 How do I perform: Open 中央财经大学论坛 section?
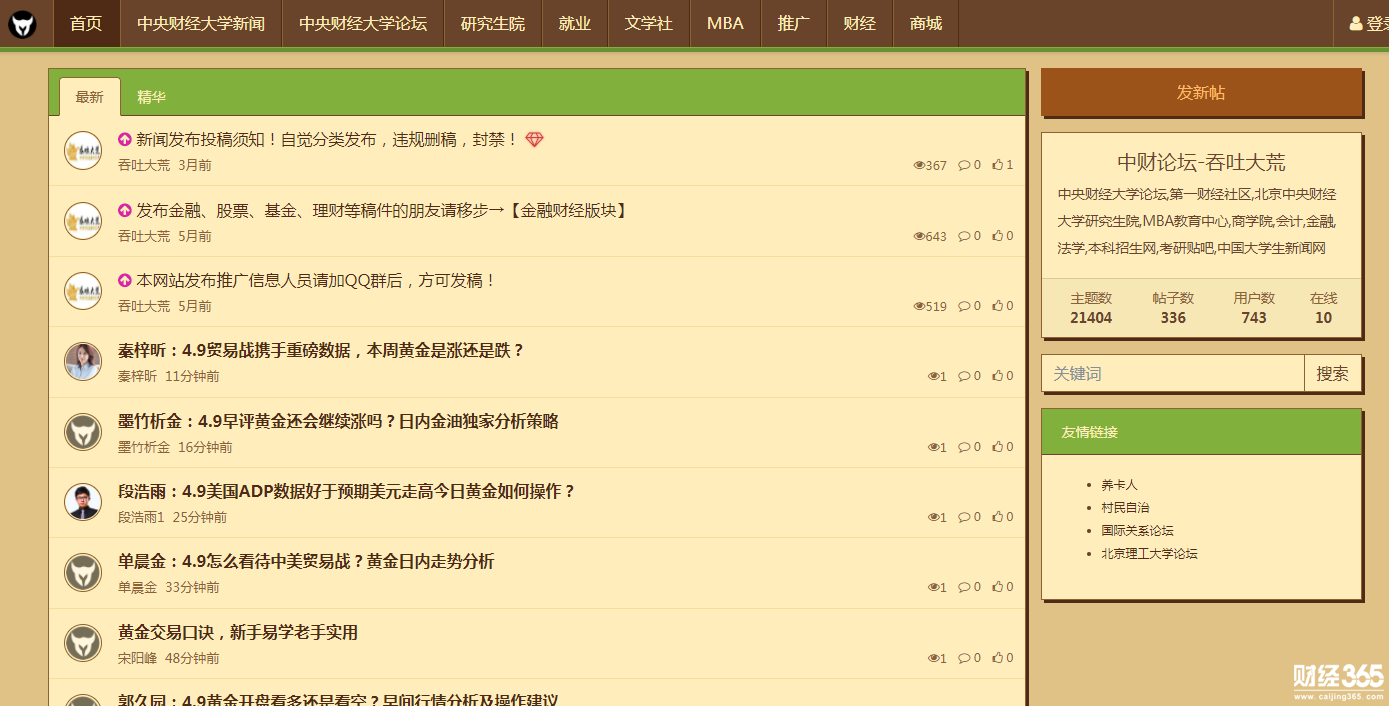(x=363, y=23)
